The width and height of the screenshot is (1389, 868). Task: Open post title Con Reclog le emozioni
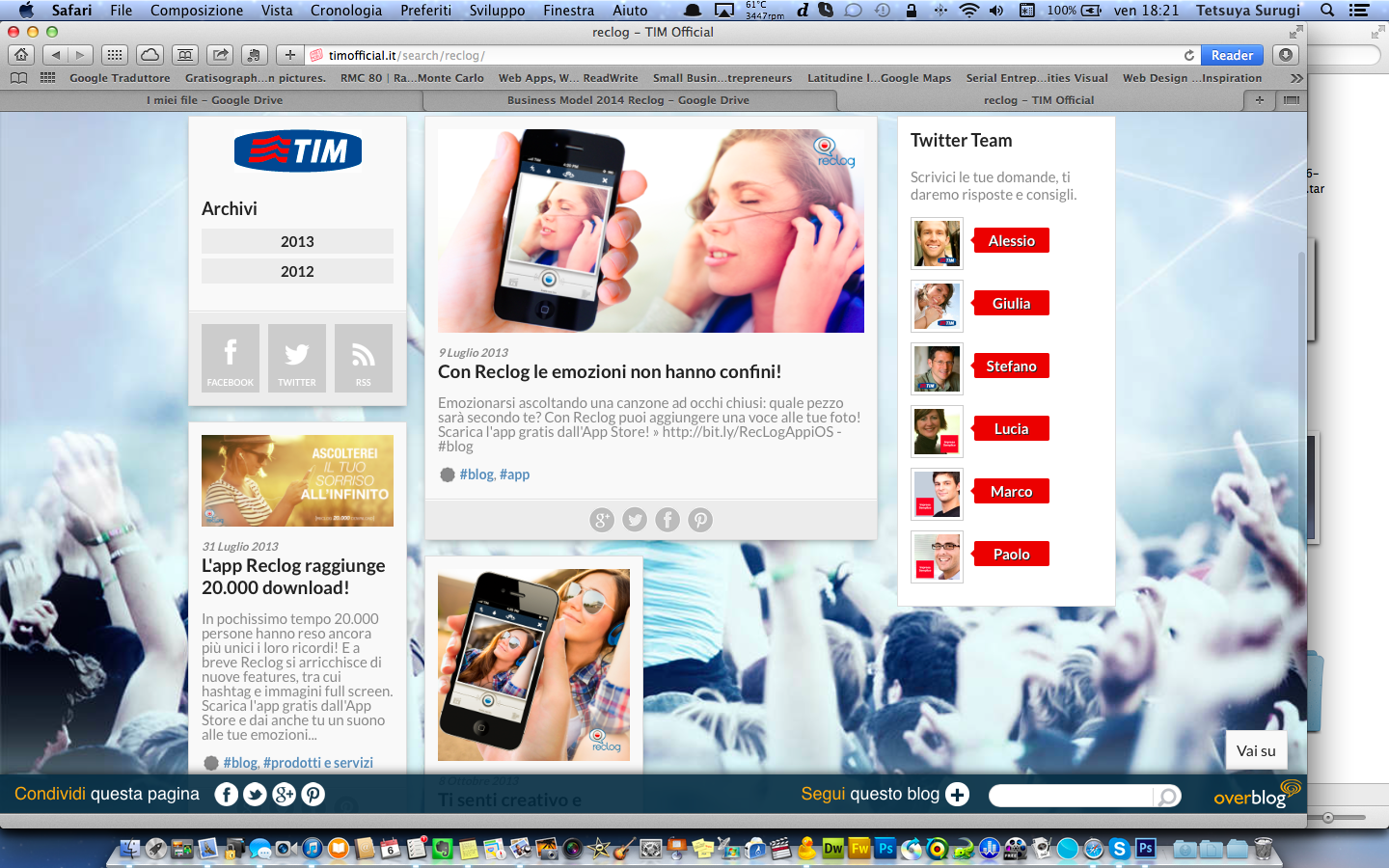coord(610,372)
